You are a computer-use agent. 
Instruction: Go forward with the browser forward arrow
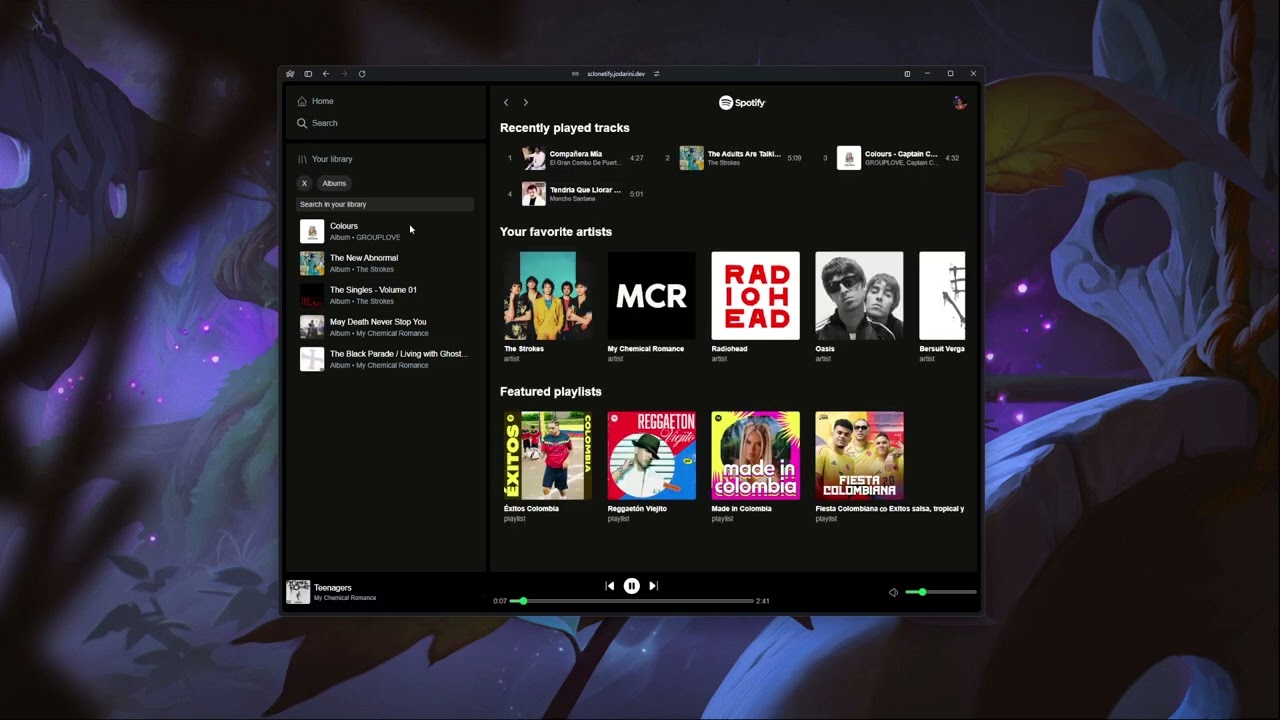[344, 74]
